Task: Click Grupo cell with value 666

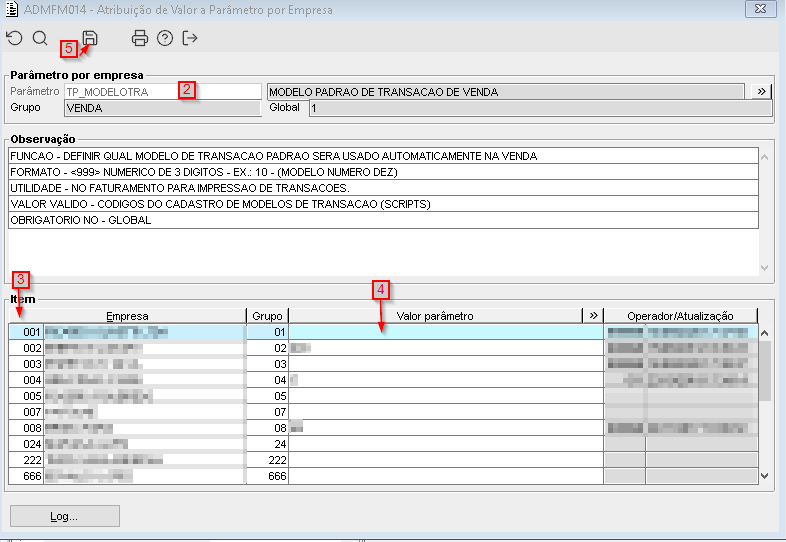Action: (x=268, y=476)
